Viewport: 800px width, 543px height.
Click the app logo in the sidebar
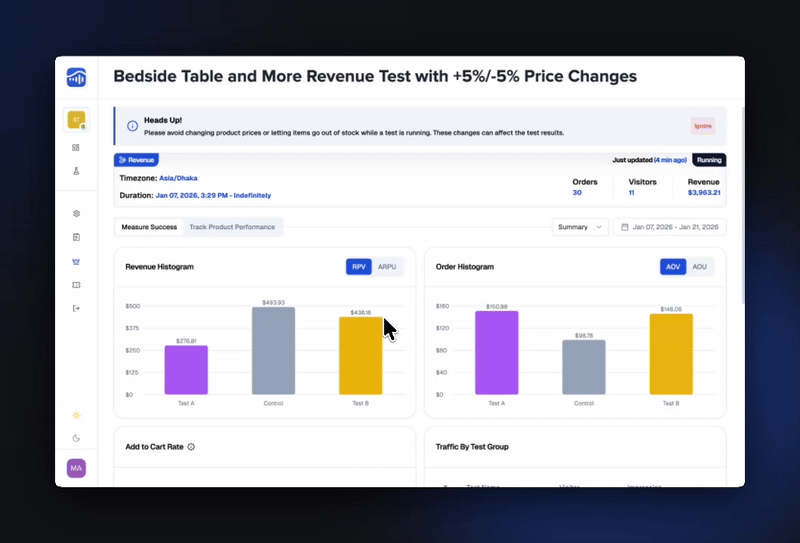point(76,77)
